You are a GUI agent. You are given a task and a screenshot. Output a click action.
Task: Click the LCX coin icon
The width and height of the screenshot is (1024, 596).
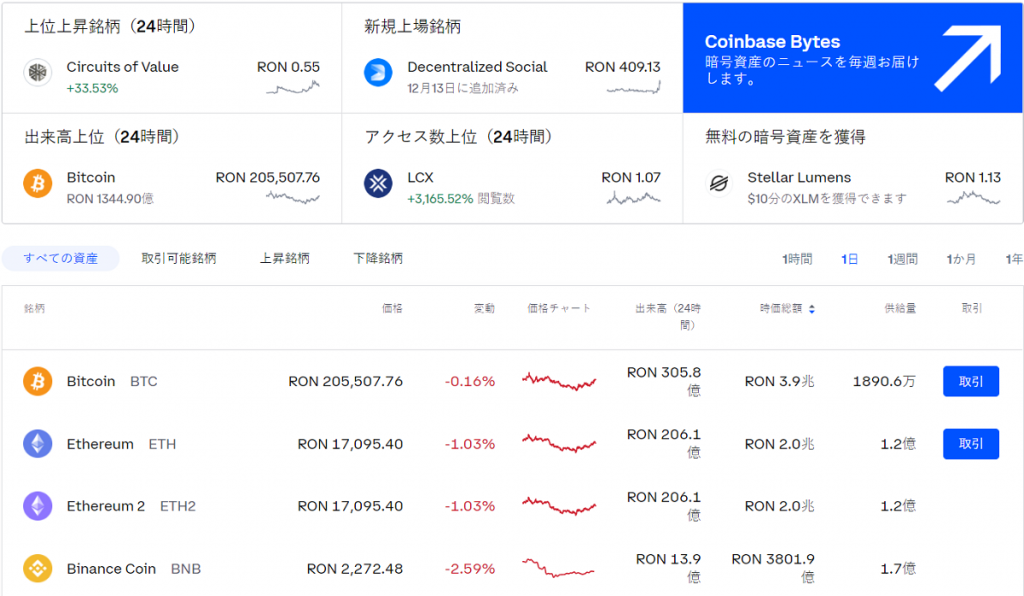(x=378, y=183)
